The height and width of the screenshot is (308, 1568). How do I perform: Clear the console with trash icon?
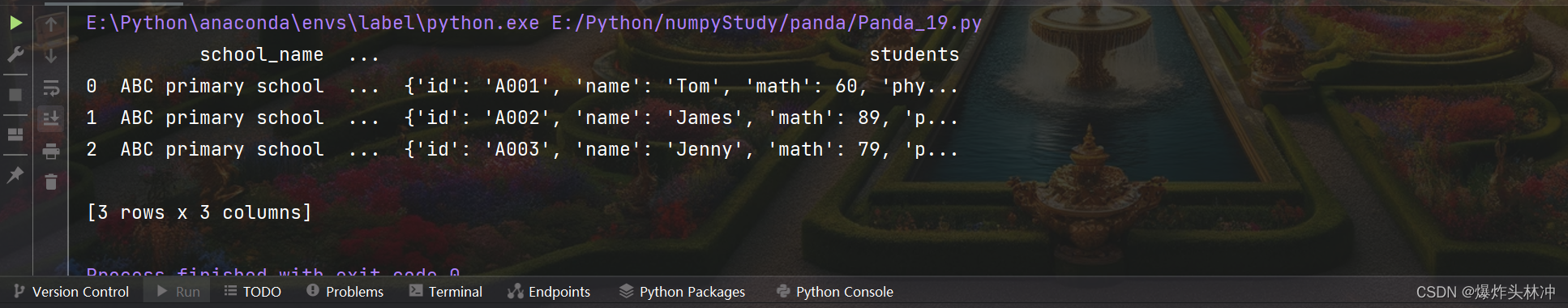(x=51, y=182)
